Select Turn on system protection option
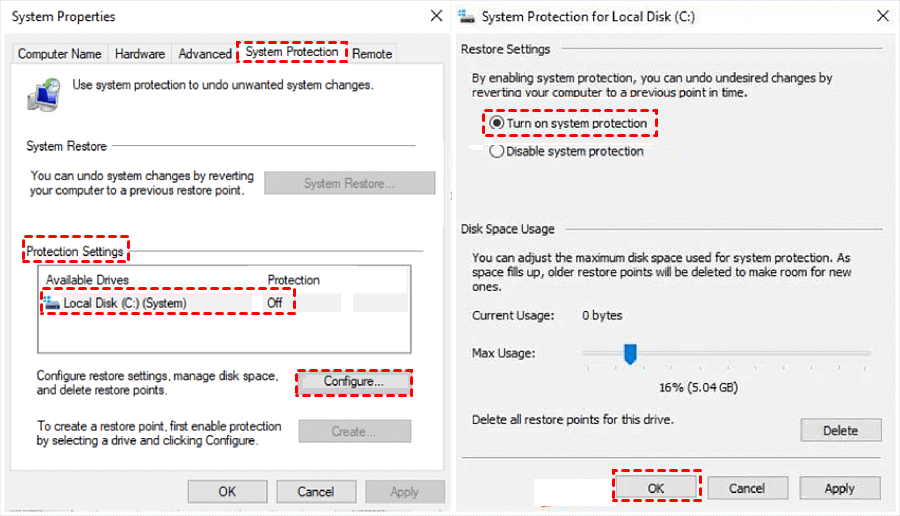The width and height of the screenshot is (900, 516). [x=497, y=124]
